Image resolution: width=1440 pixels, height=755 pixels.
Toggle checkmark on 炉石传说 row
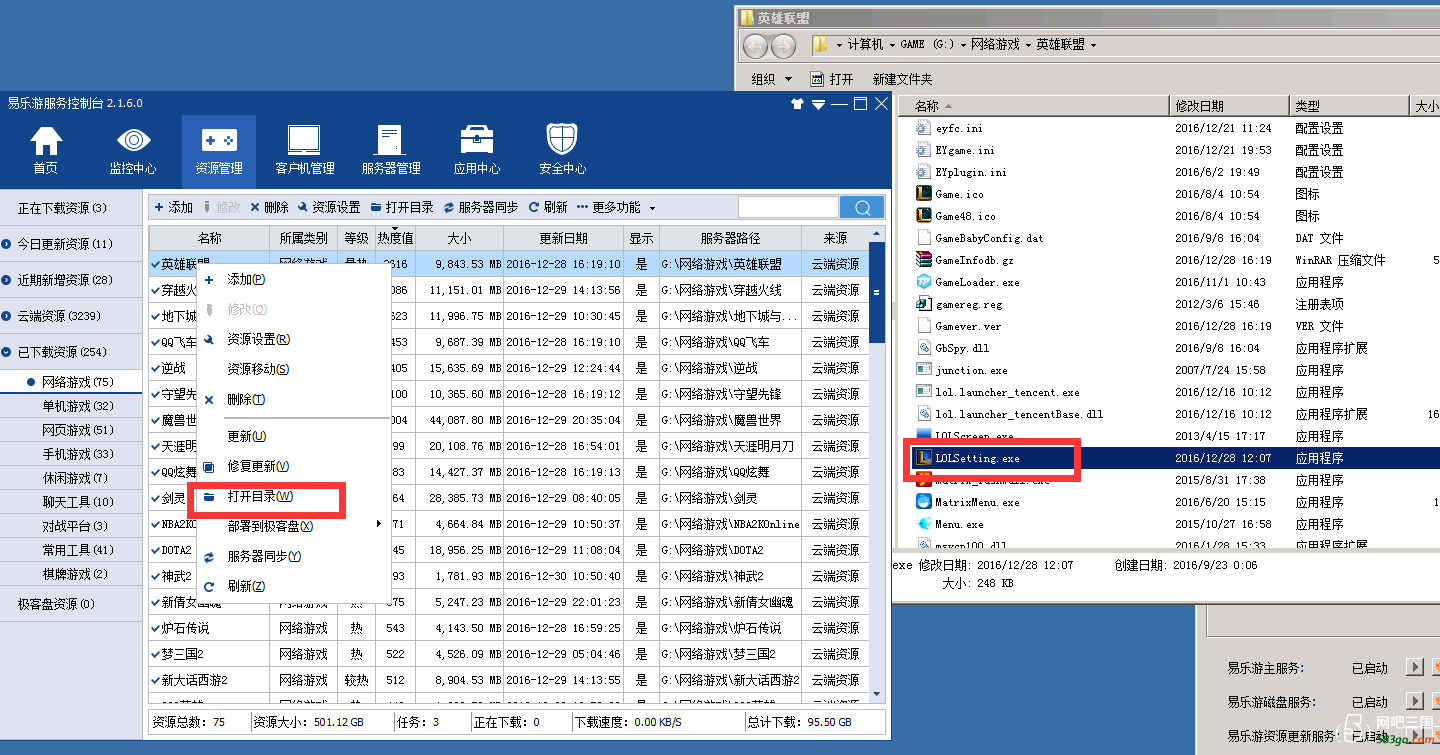pos(156,628)
